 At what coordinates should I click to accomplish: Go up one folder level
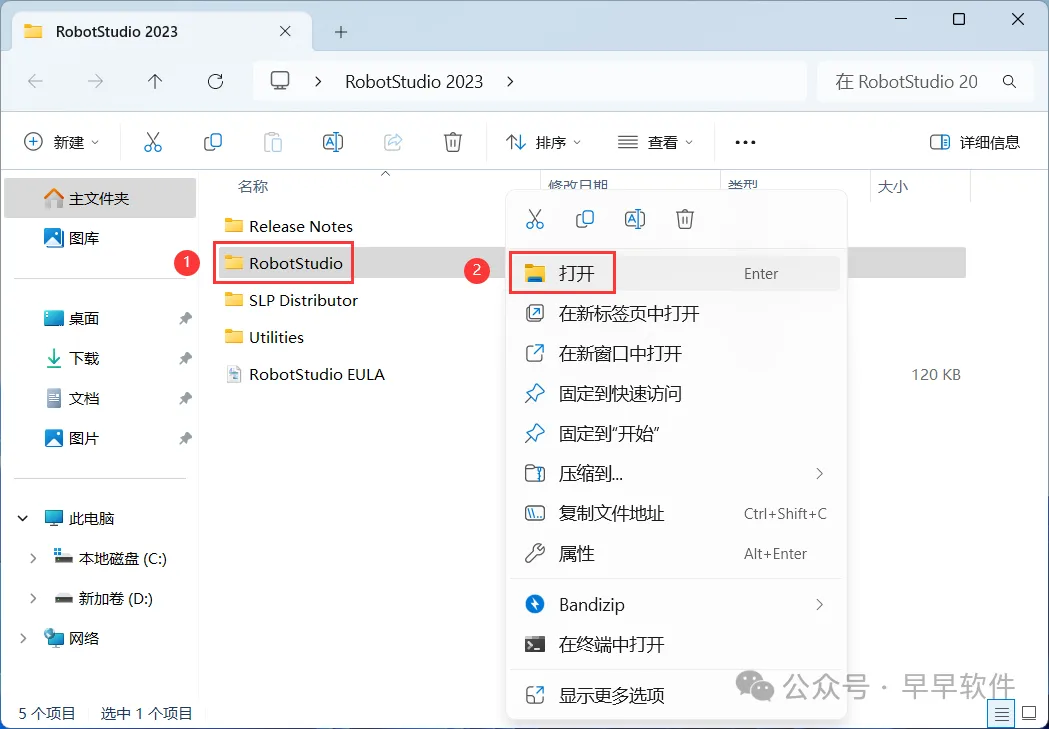(155, 82)
